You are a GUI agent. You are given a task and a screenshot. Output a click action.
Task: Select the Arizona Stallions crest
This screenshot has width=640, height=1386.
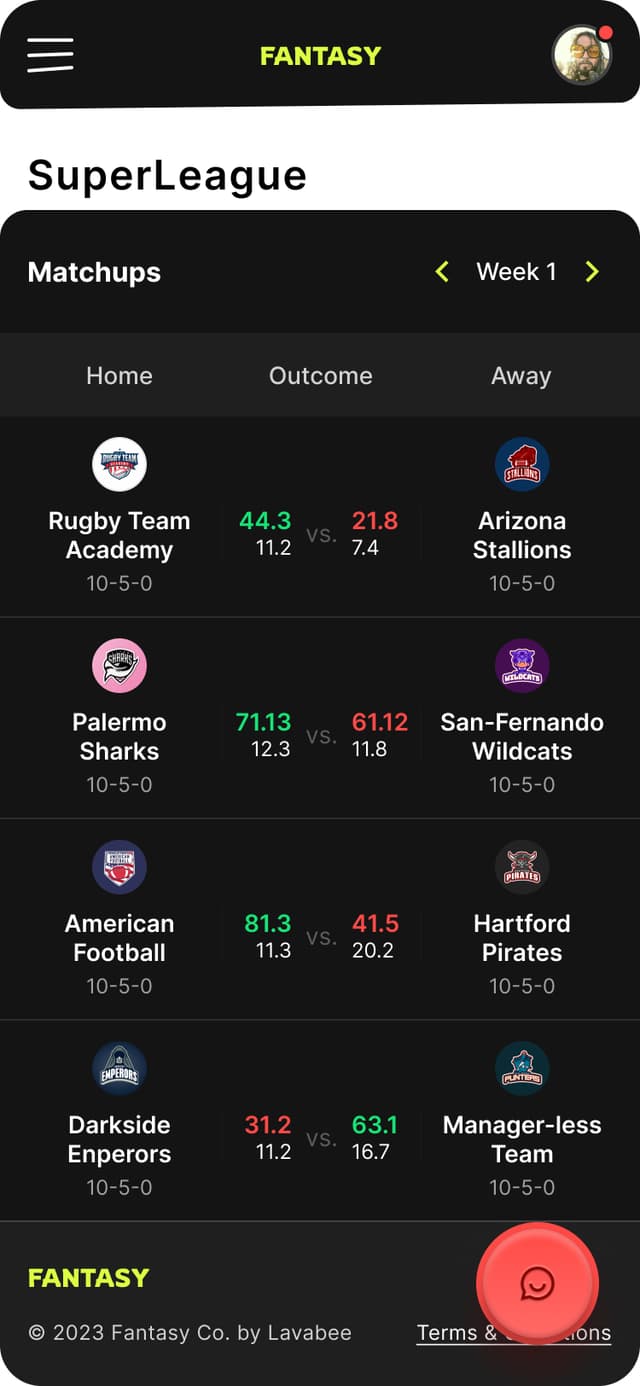pos(522,464)
